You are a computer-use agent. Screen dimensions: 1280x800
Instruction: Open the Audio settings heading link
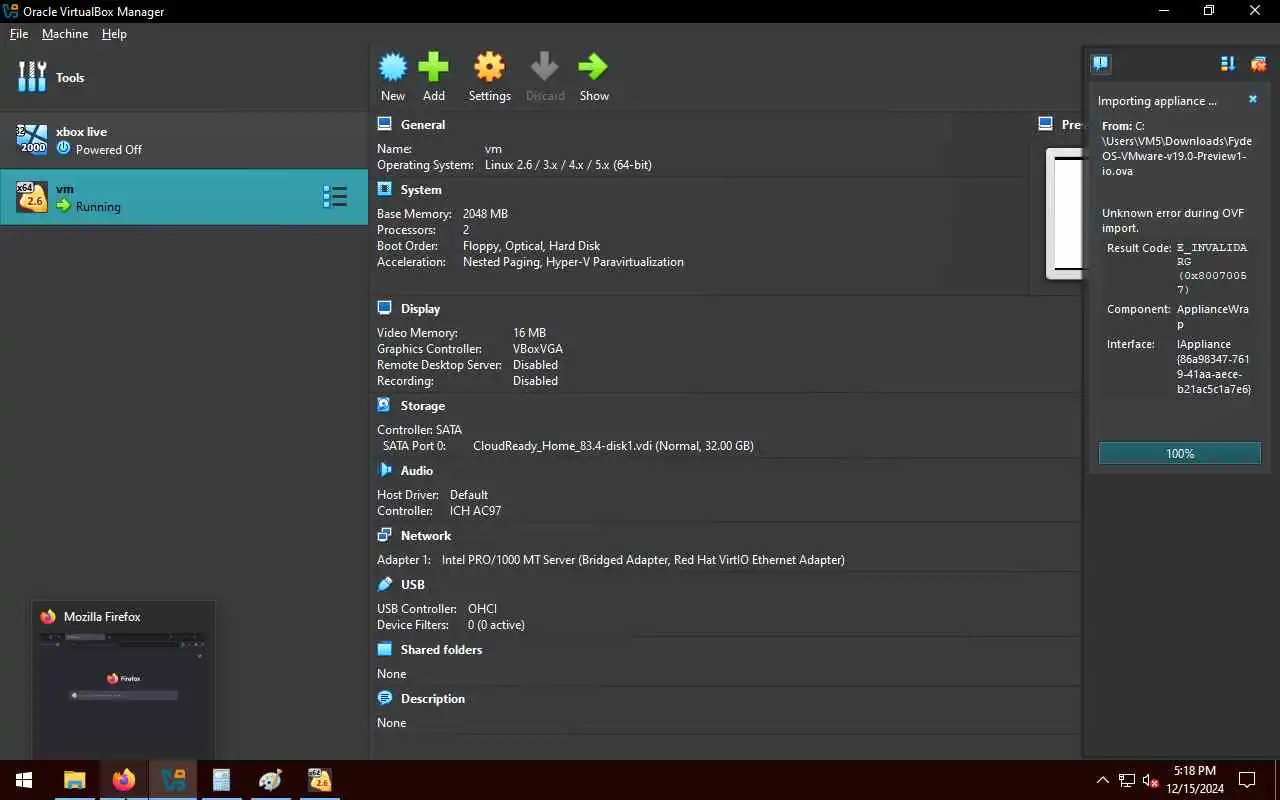click(x=417, y=471)
